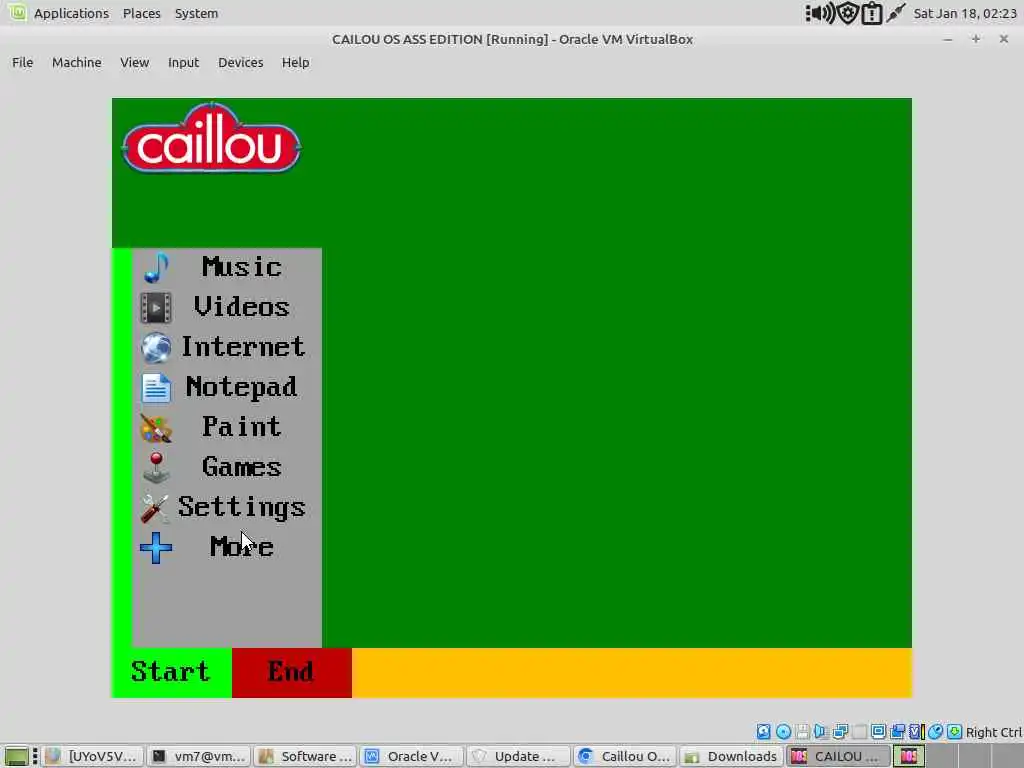
Task: Open the System menu in top panel
Action: click(196, 13)
